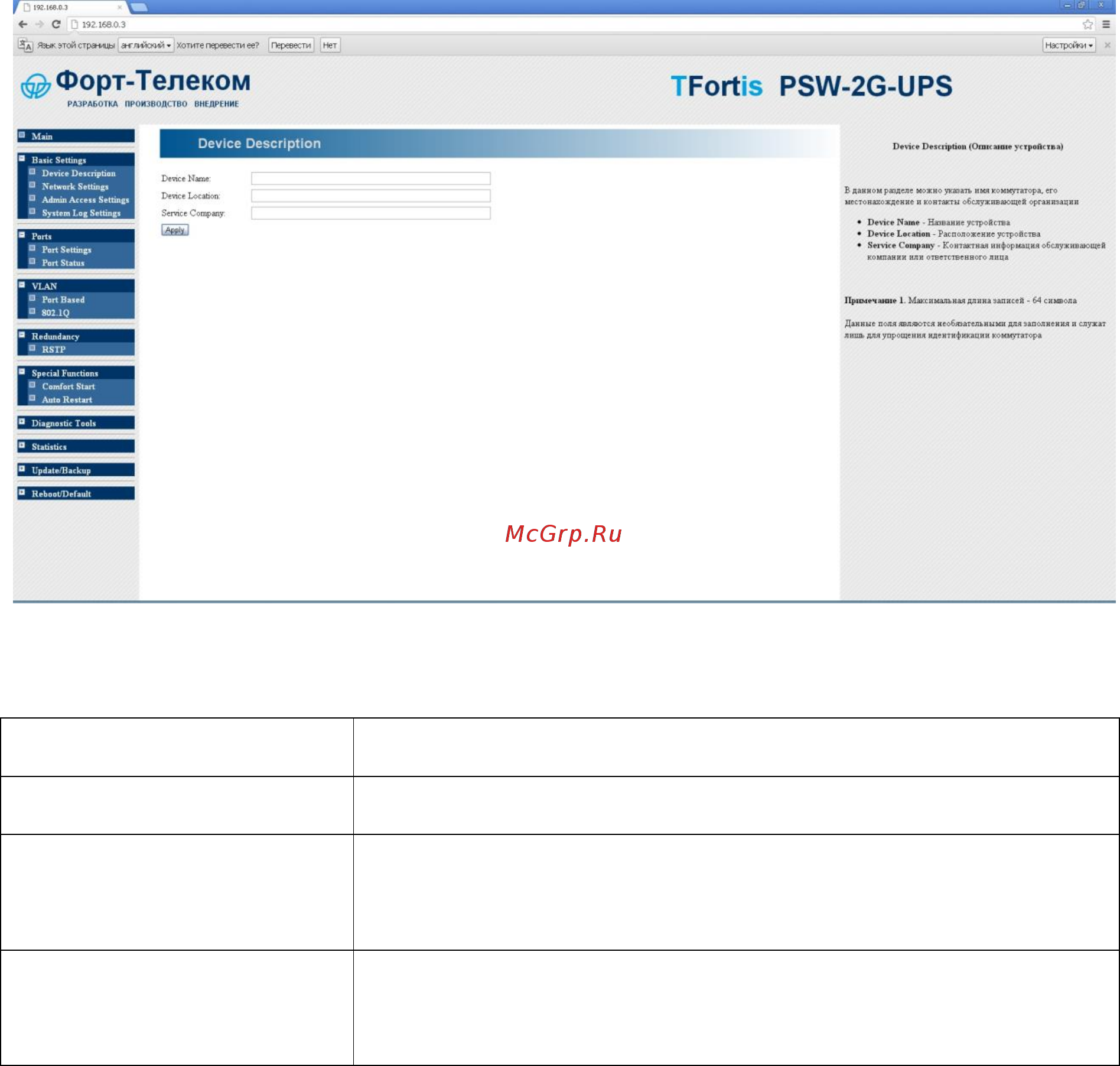Close the translation bar
Viewport: 1120px width, 1066px height.
1108,45
